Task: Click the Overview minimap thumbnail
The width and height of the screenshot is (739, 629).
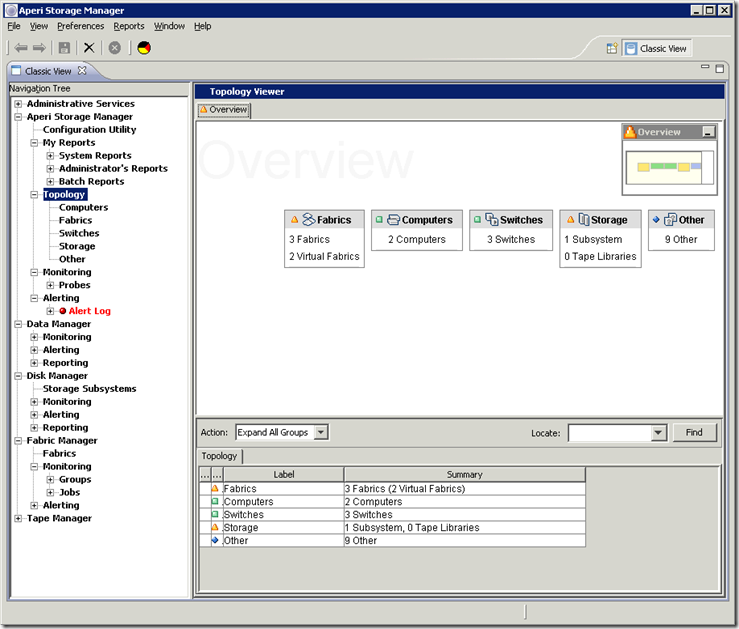Action: (669, 167)
